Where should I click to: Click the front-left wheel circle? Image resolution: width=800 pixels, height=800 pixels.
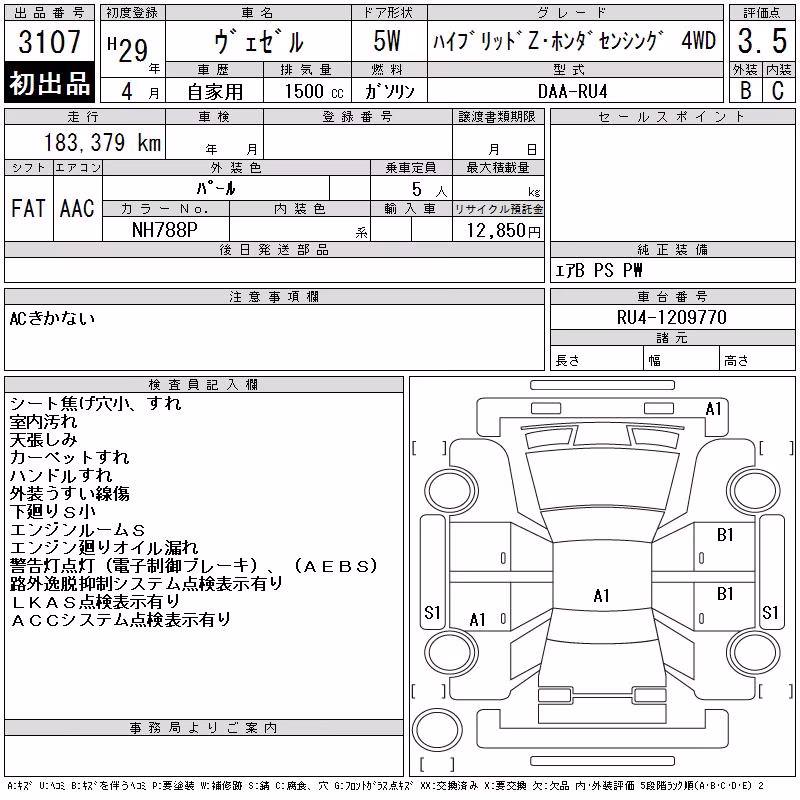[451, 491]
